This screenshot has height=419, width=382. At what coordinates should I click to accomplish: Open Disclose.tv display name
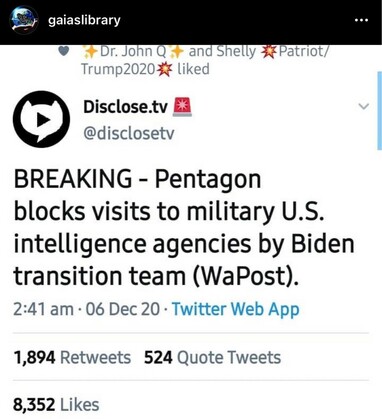click(x=125, y=107)
